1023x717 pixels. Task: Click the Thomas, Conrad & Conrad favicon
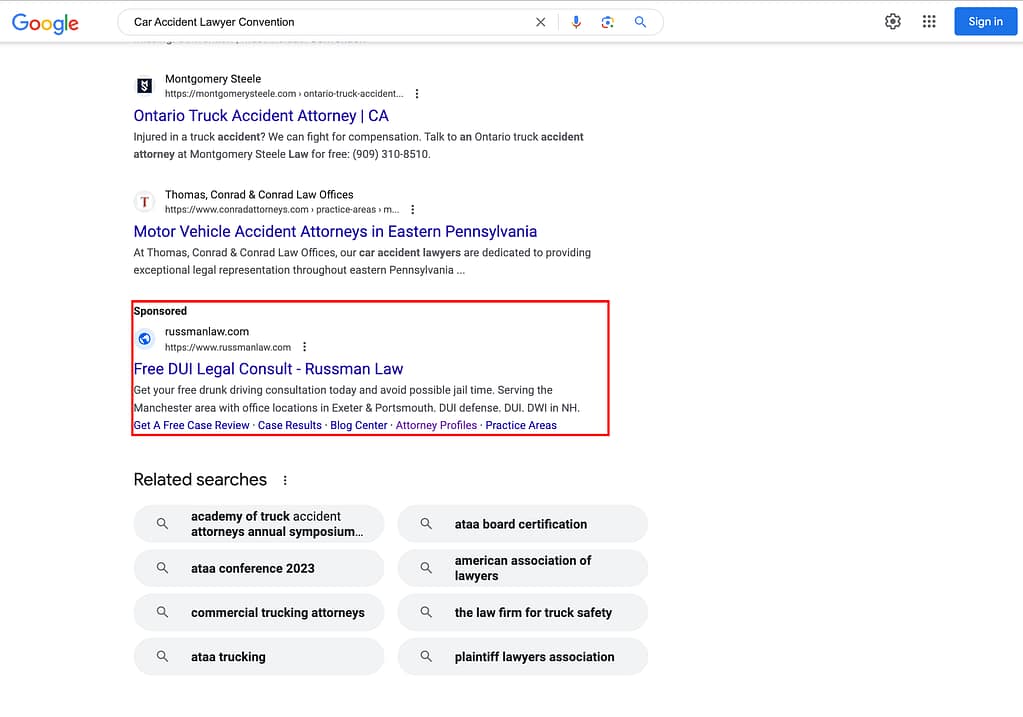coord(144,202)
